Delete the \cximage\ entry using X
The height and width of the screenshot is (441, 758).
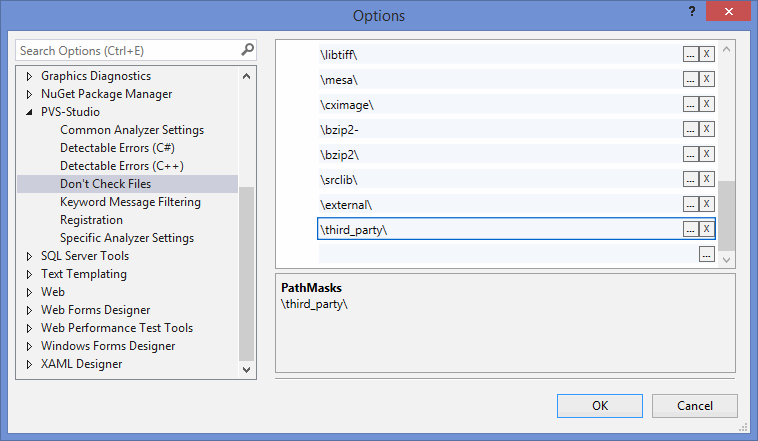(706, 104)
